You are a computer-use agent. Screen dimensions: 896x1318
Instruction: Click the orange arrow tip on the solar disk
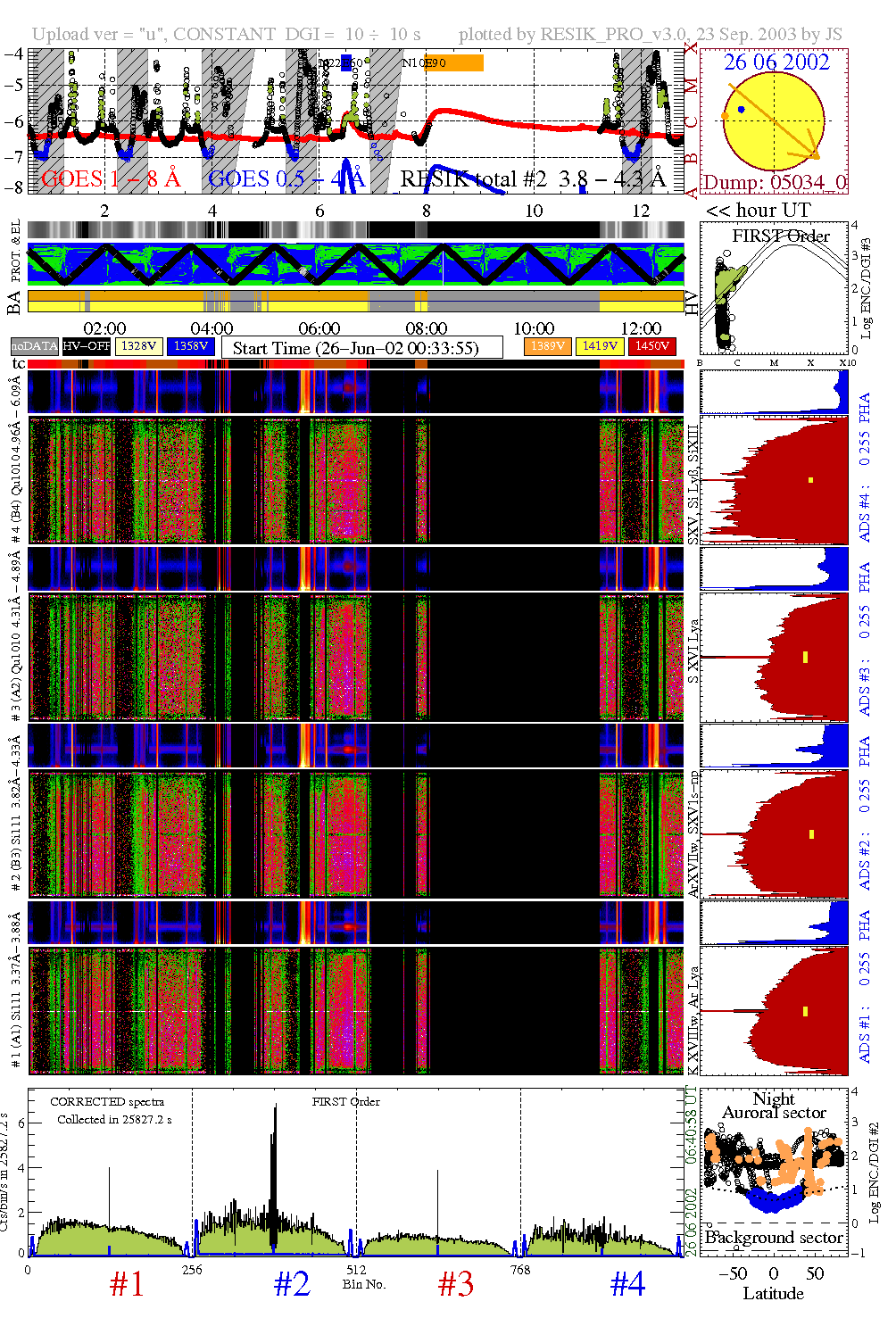coord(814,155)
